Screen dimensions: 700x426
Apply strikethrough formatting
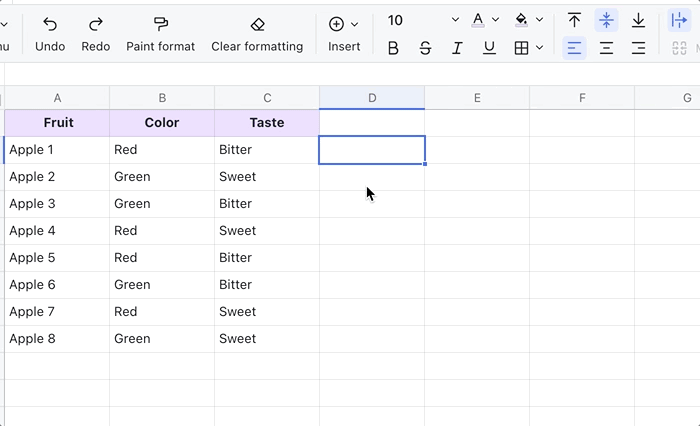click(x=425, y=48)
